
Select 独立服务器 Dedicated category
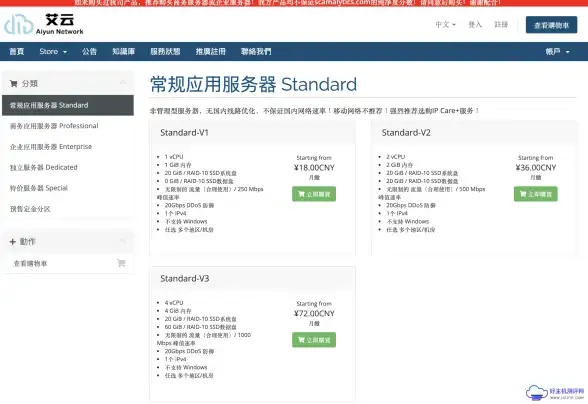(68, 167)
